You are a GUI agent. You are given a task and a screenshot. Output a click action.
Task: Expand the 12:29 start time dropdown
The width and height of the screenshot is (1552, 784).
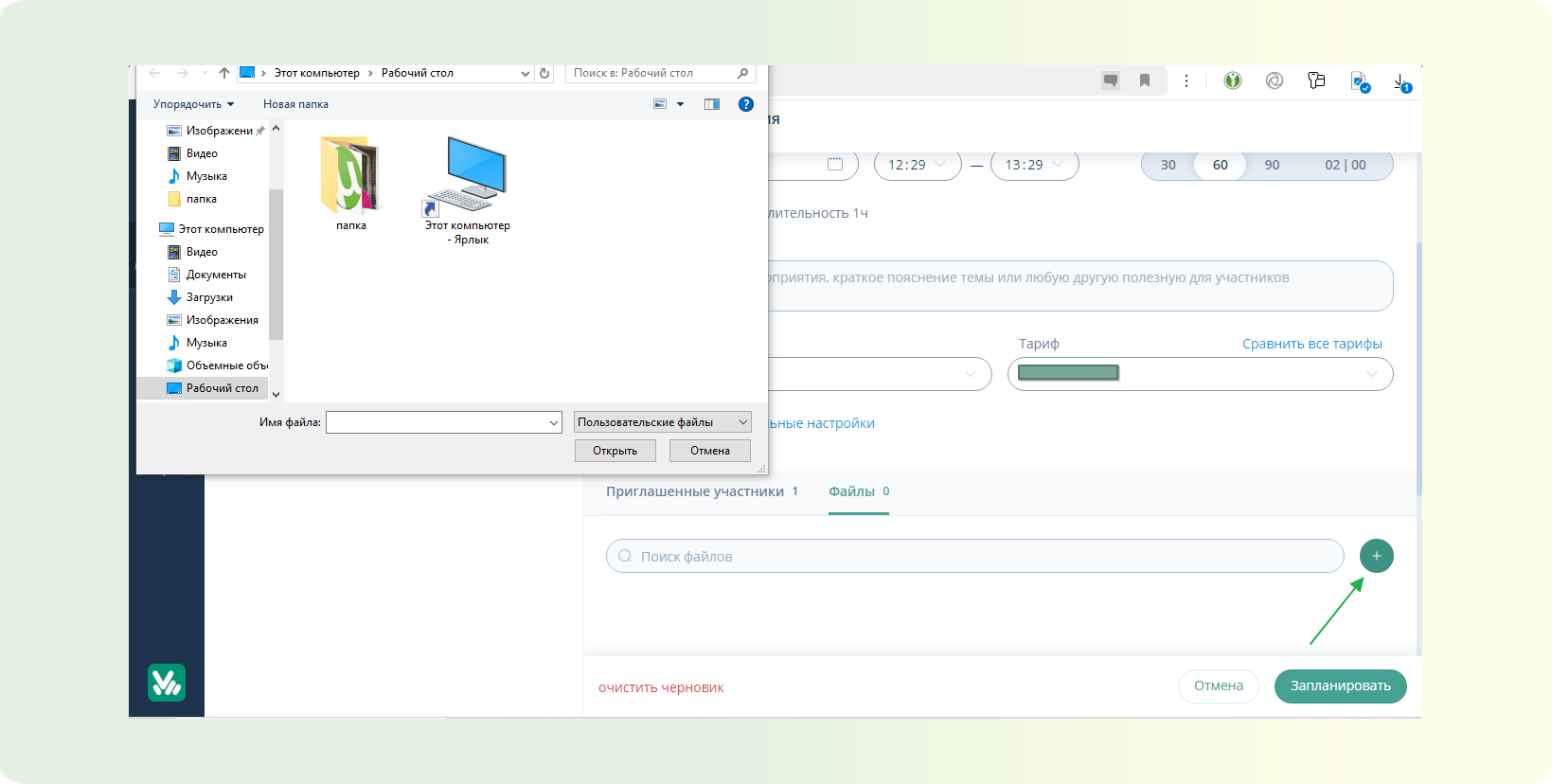tap(917, 165)
